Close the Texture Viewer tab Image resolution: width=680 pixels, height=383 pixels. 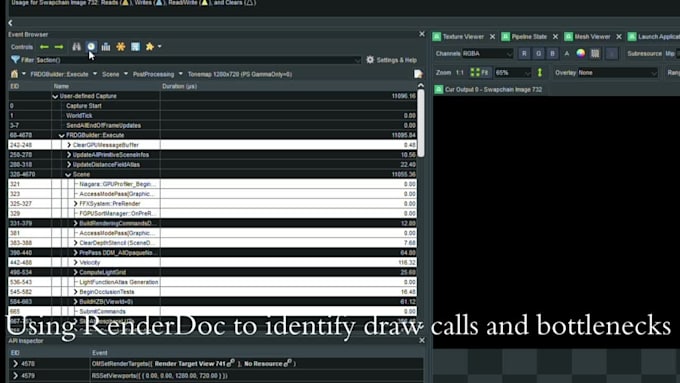click(492, 37)
